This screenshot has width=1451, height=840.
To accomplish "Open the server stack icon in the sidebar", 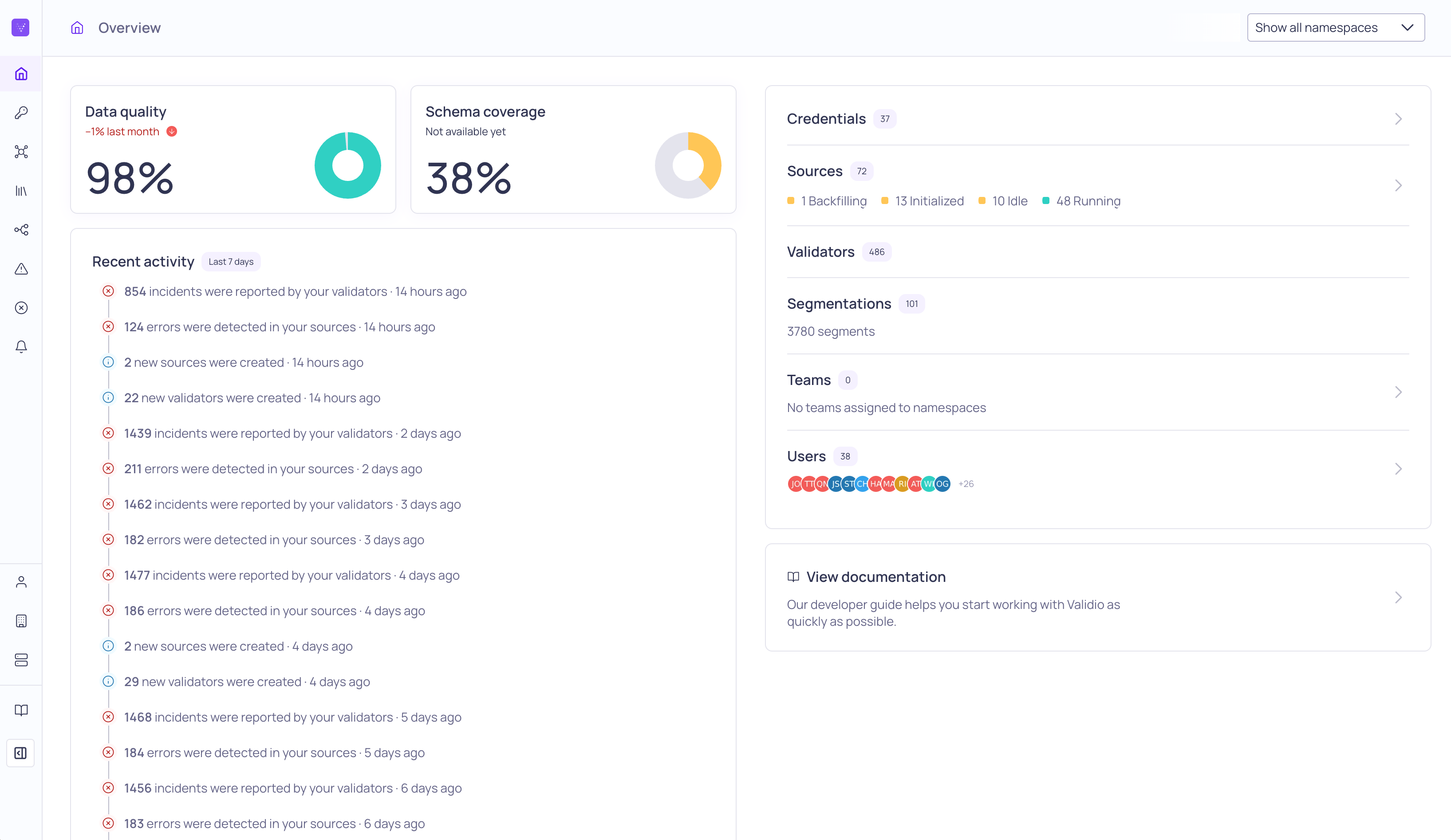I will (21, 660).
